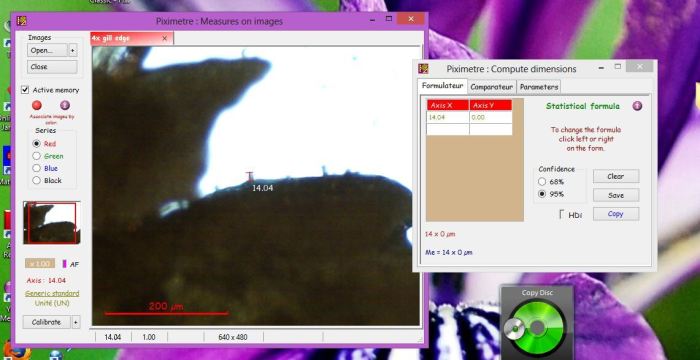Image resolution: width=700 pixels, height=360 pixels.
Task: Expand the plus button next to Open
Action: pyautogui.click(x=73, y=50)
